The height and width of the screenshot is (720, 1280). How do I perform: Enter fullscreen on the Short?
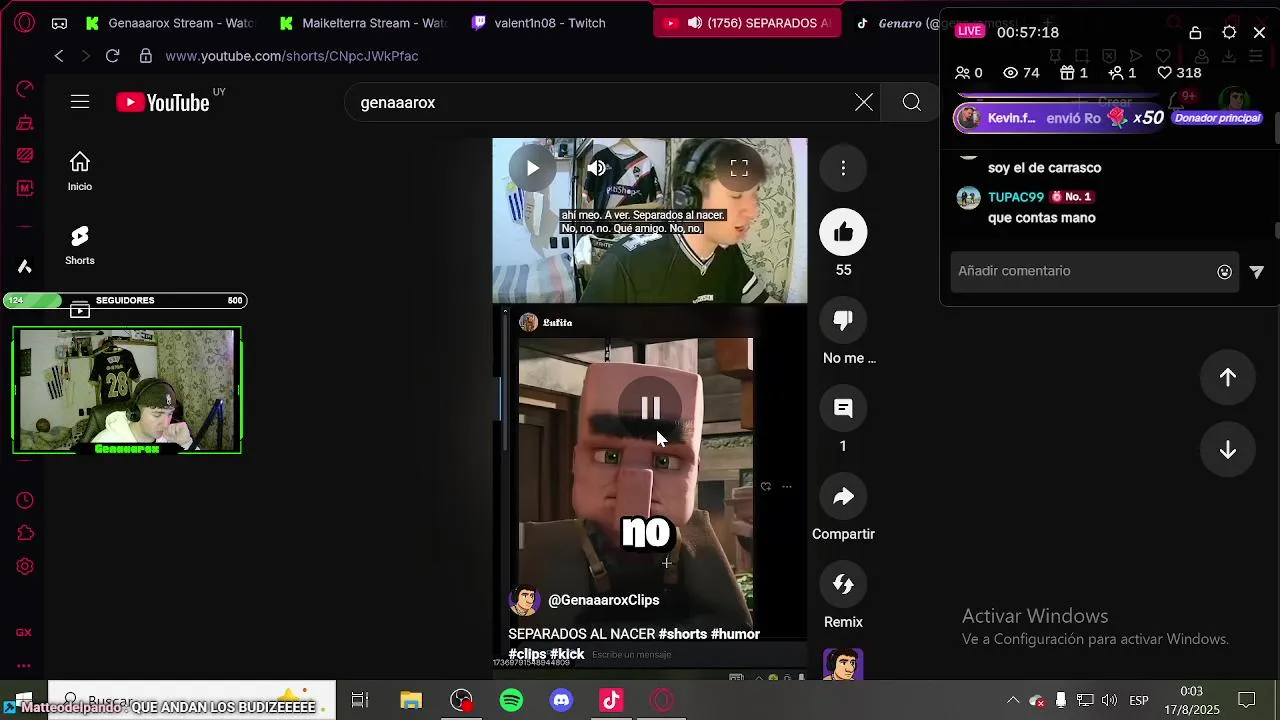coord(739,168)
